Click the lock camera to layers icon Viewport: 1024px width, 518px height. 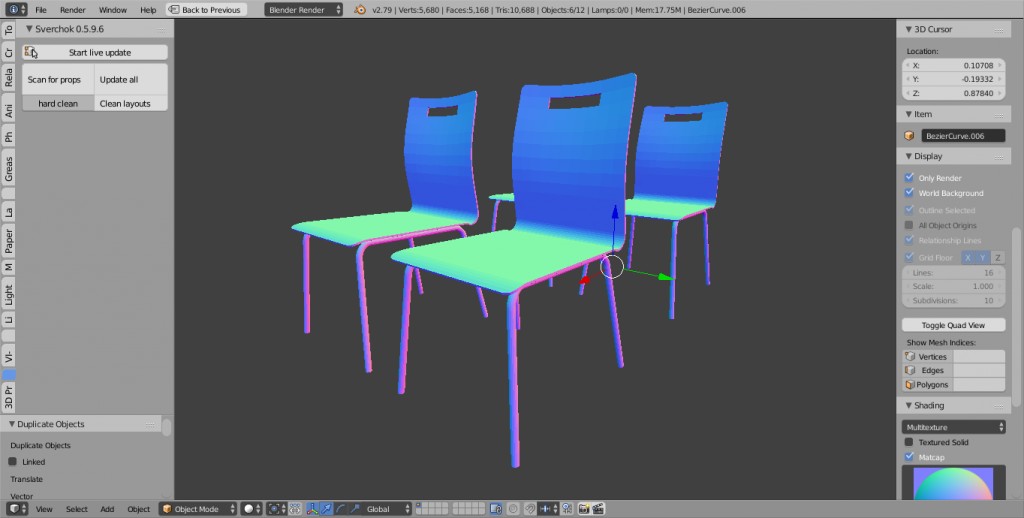pos(496,509)
